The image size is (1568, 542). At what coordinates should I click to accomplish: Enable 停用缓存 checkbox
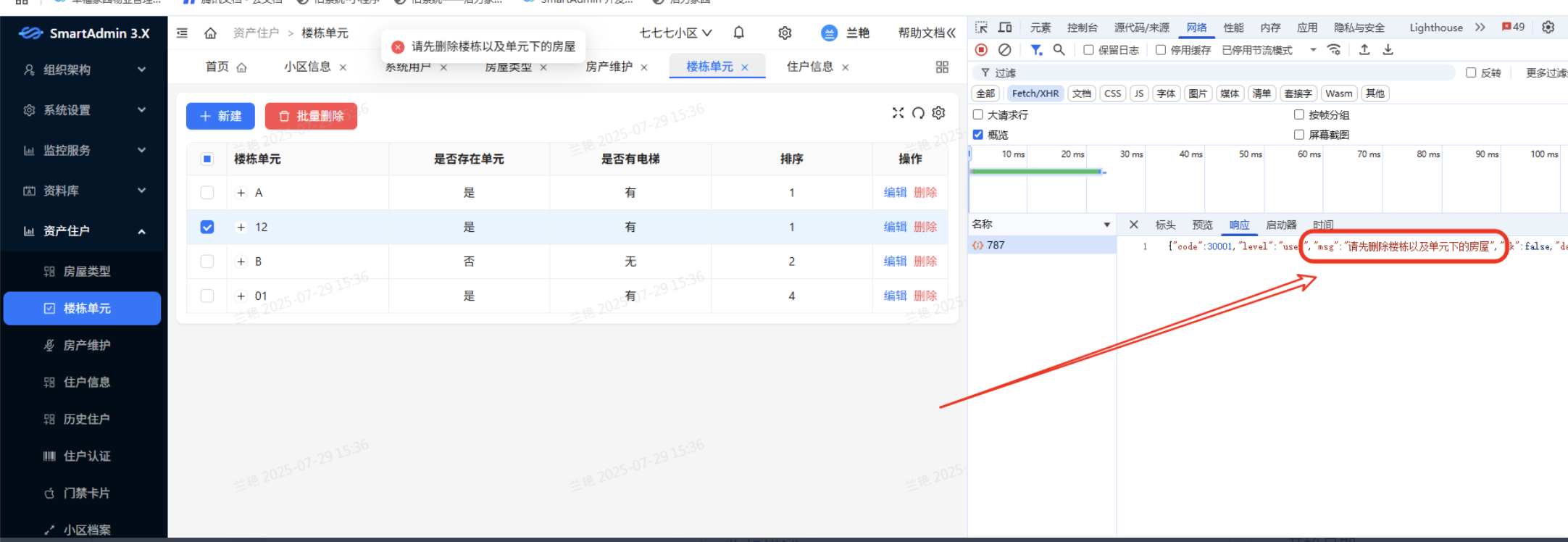1161,50
